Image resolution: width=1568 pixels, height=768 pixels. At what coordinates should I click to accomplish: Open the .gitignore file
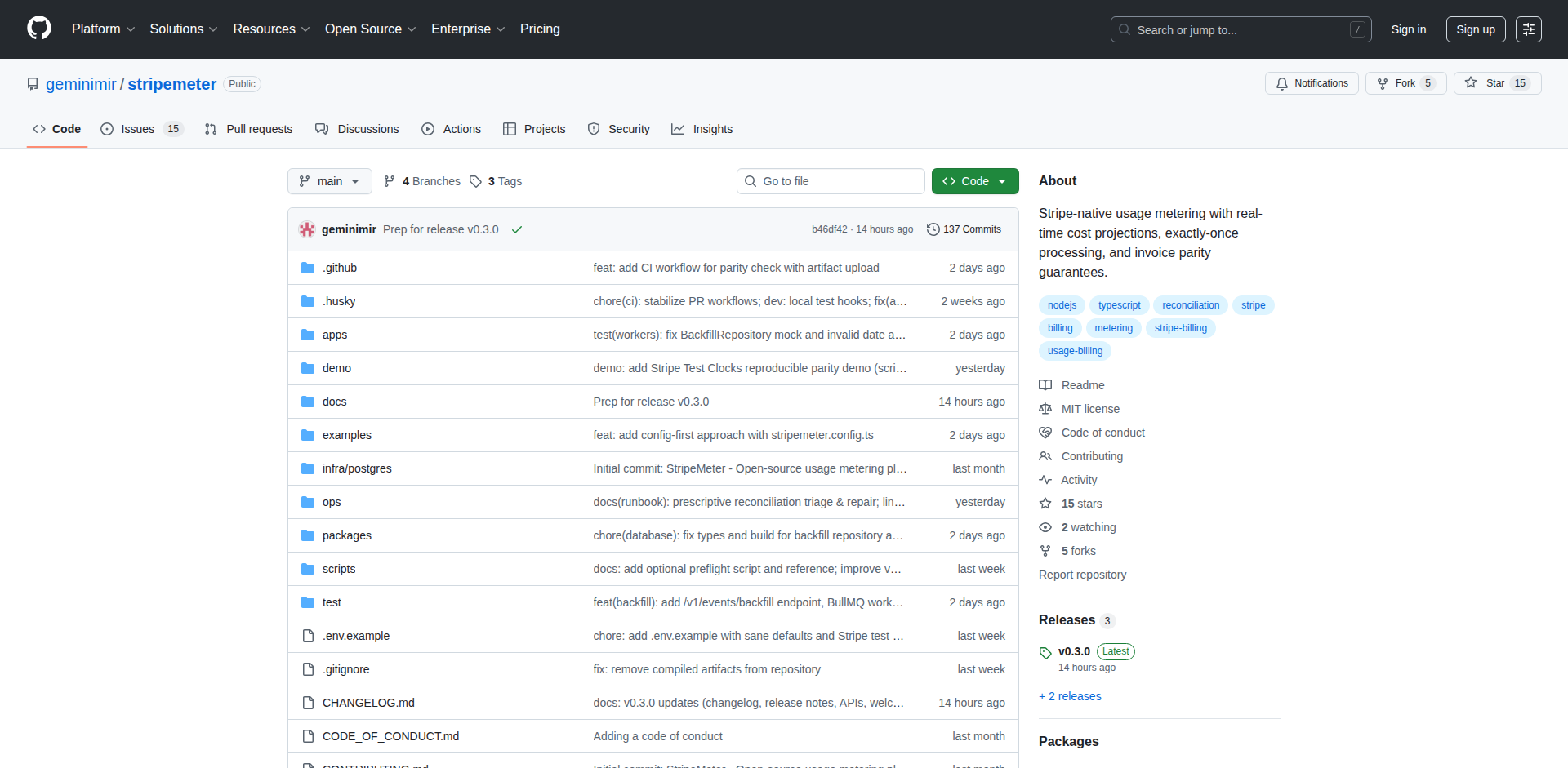pyautogui.click(x=345, y=669)
